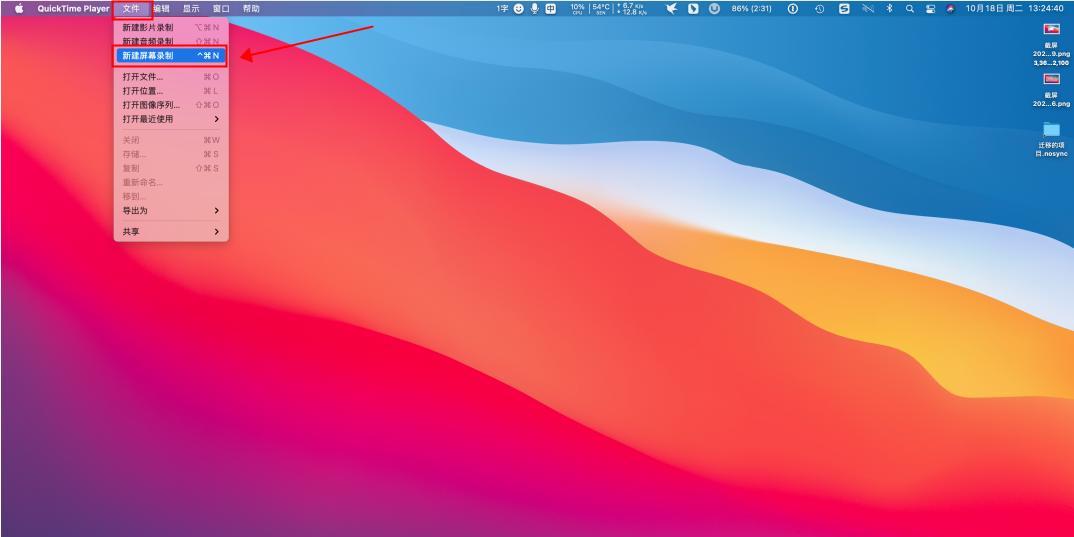Image resolution: width=1074 pixels, height=537 pixels.
Task: Select the desktop screenshot file 202…6.png
Action: [x=1051, y=90]
